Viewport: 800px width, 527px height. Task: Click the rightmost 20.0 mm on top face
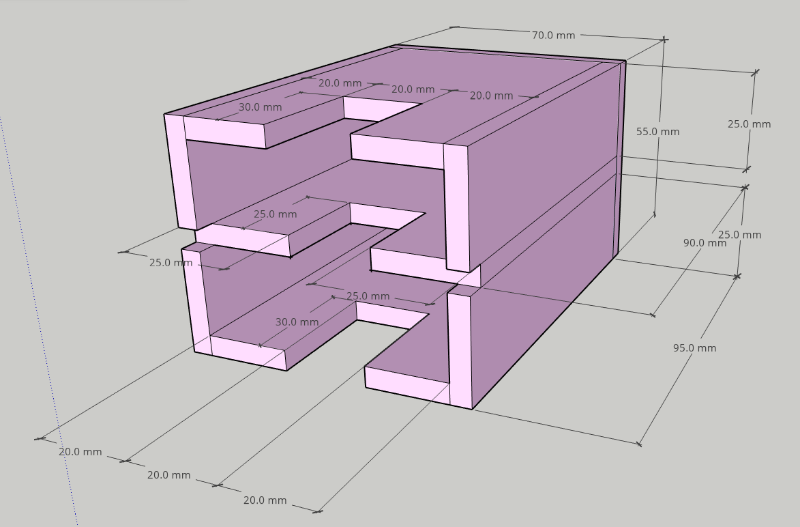[492, 96]
